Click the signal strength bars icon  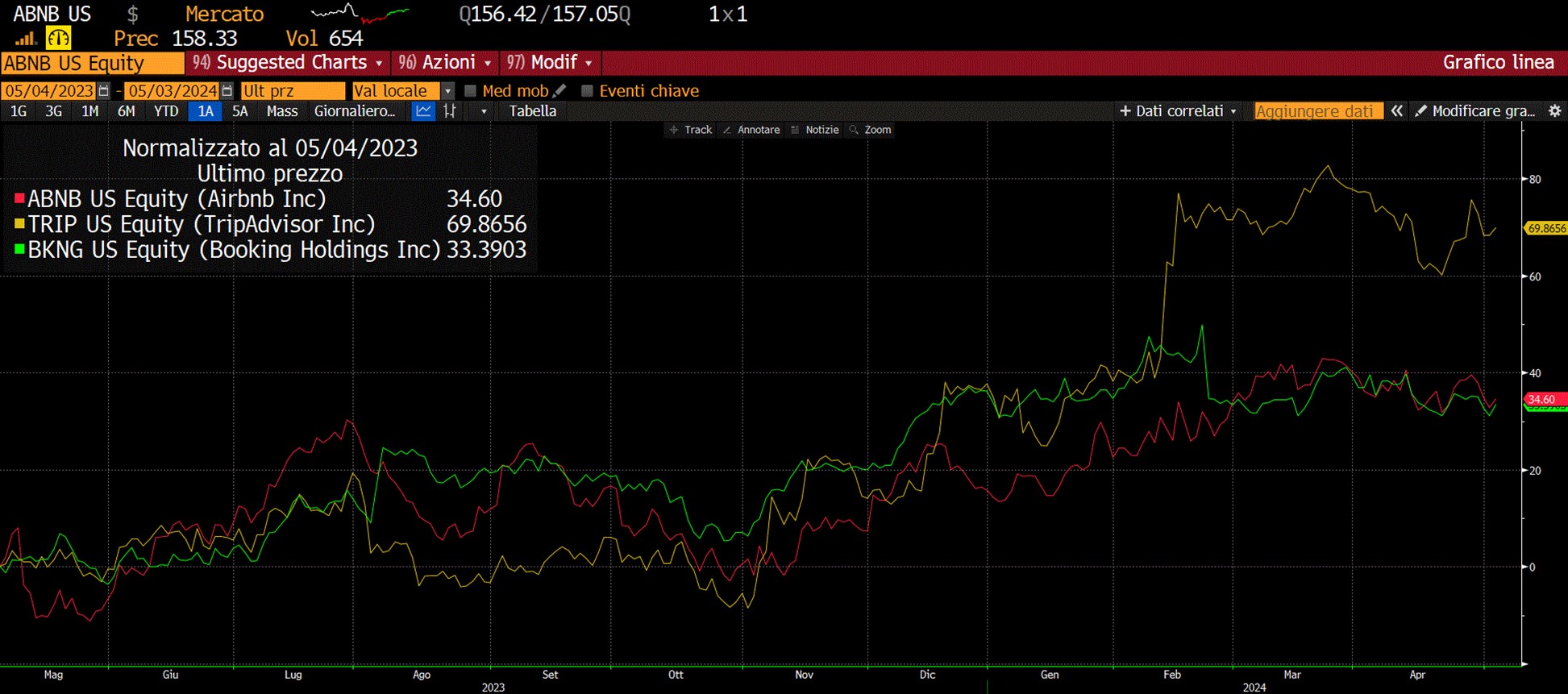pyautogui.click(x=26, y=38)
